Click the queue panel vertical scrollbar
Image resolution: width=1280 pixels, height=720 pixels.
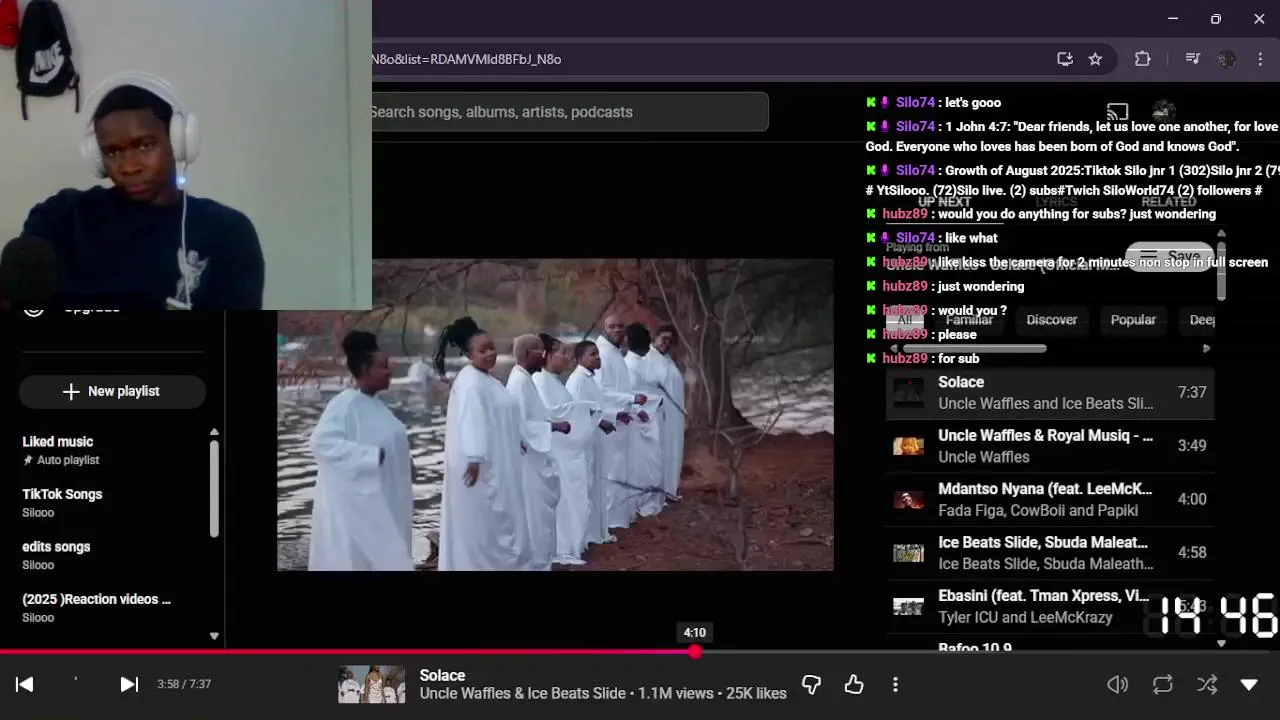(x=1220, y=270)
